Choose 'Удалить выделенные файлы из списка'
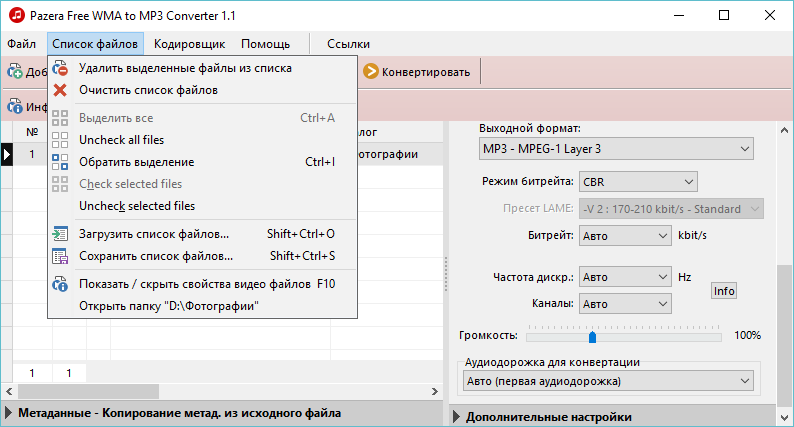The width and height of the screenshot is (794, 427). point(203,68)
